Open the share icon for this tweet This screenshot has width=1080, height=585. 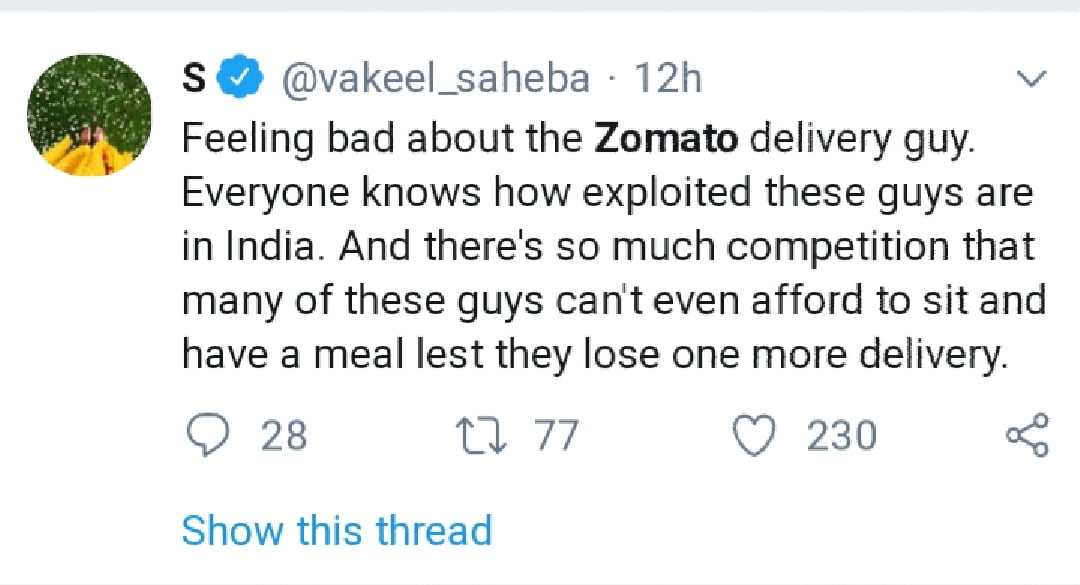(x=1026, y=436)
